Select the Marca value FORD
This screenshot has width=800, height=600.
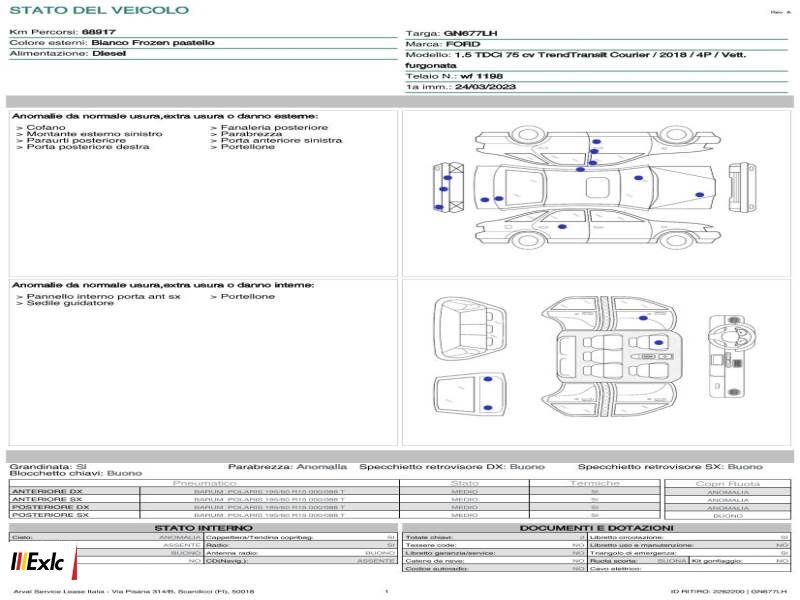(463, 44)
